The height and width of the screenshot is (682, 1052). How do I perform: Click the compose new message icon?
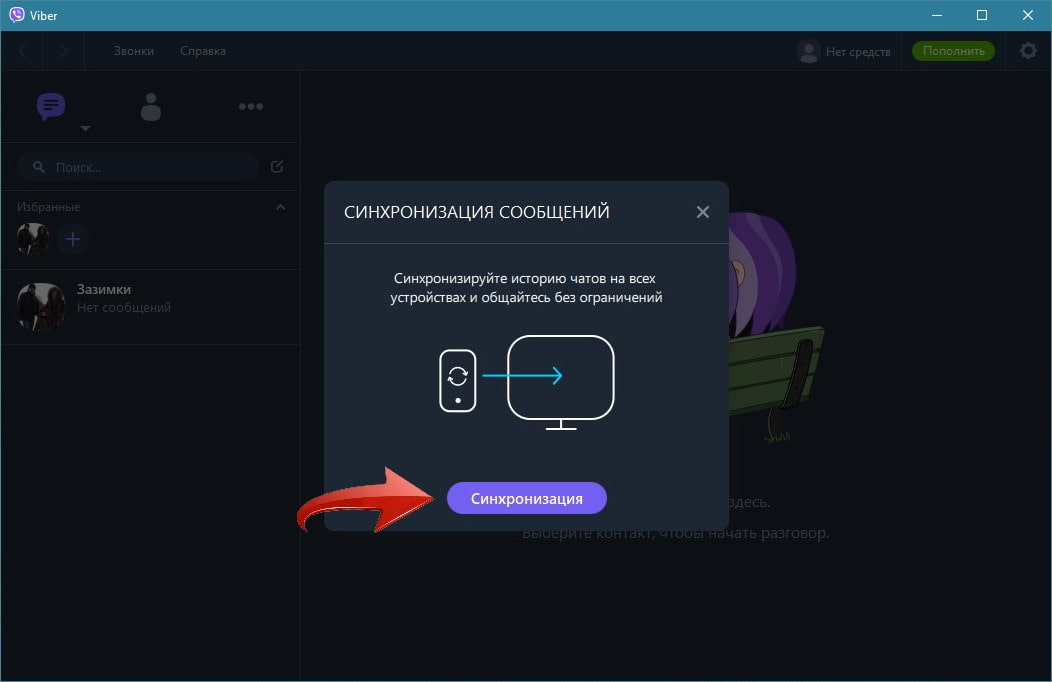[x=277, y=167]
